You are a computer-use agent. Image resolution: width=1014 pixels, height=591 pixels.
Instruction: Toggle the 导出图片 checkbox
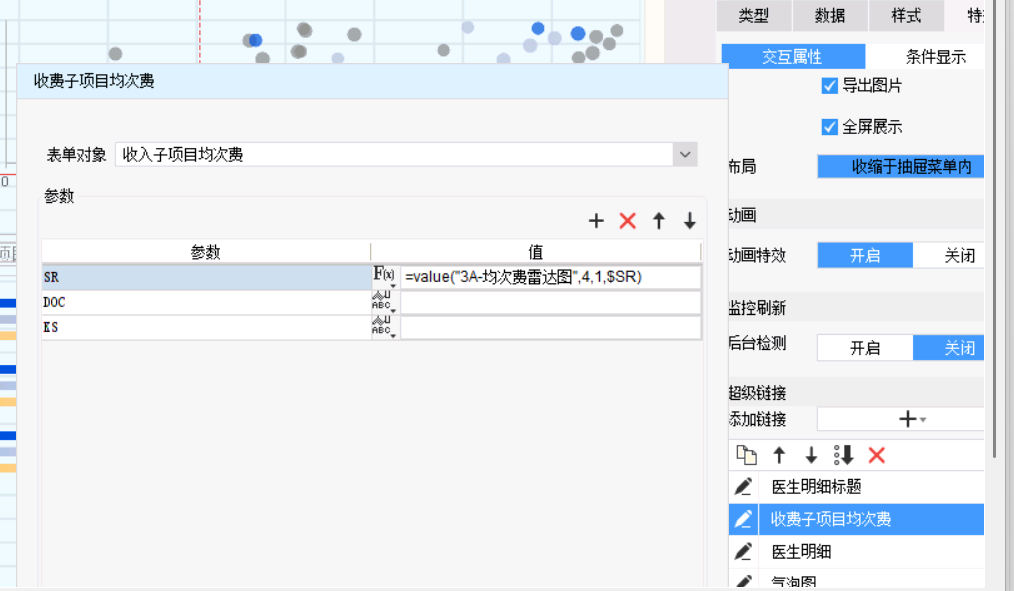click(829, 85)
